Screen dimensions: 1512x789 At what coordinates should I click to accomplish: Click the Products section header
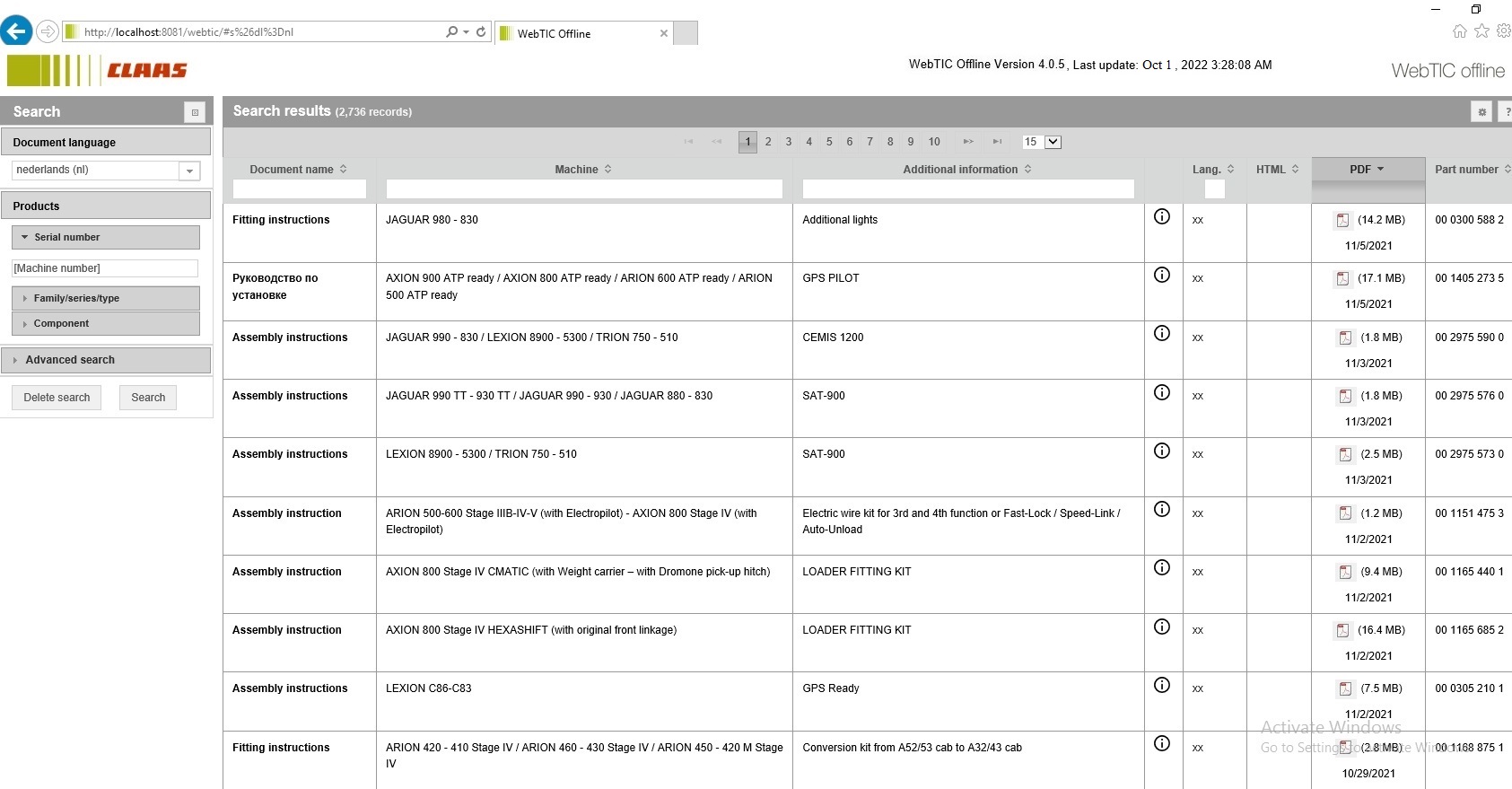106,206
